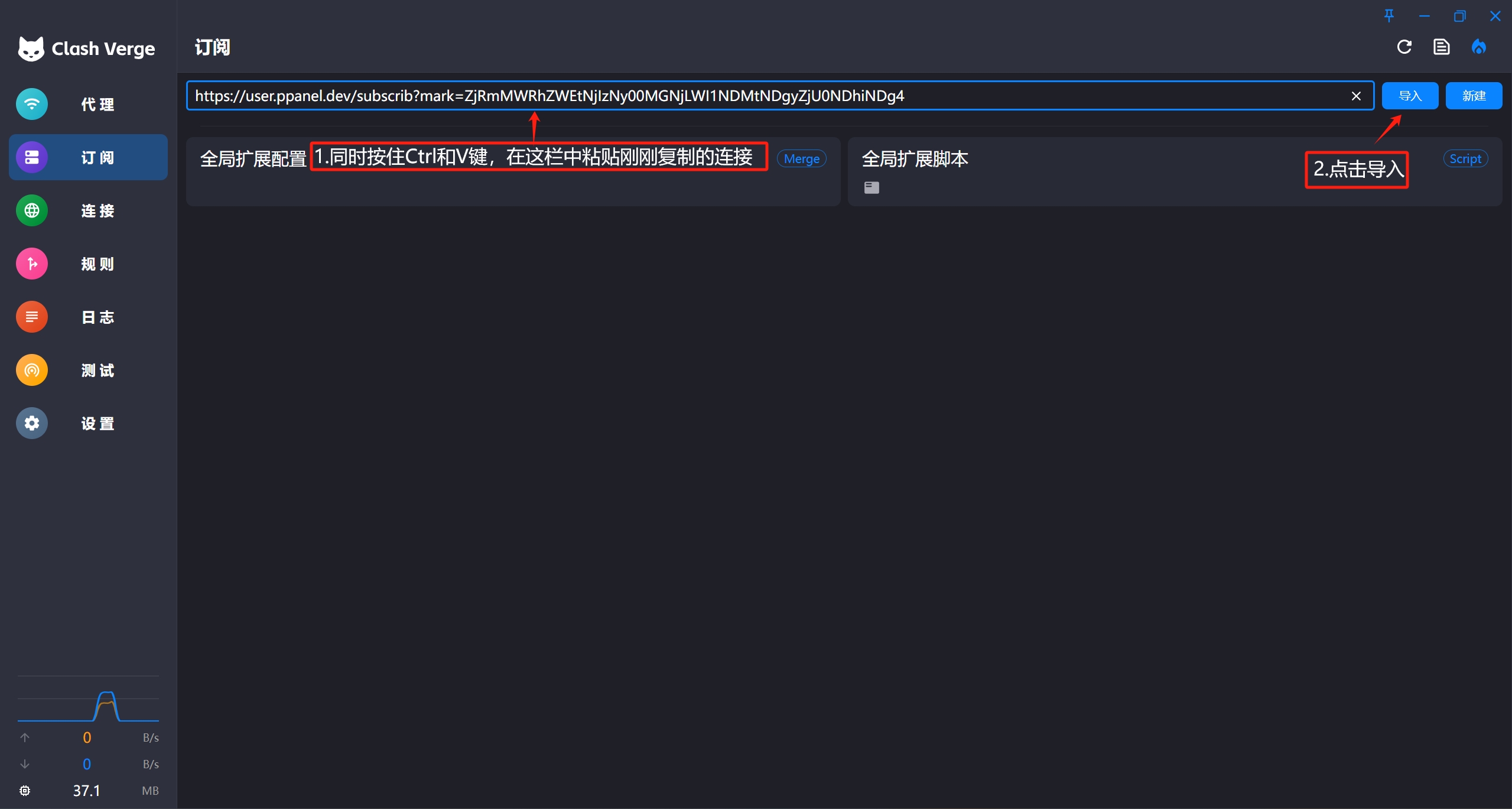Refresh all subscription profiles
This screenshot has height=809, width=1512.
click(x=1403, y=47)
